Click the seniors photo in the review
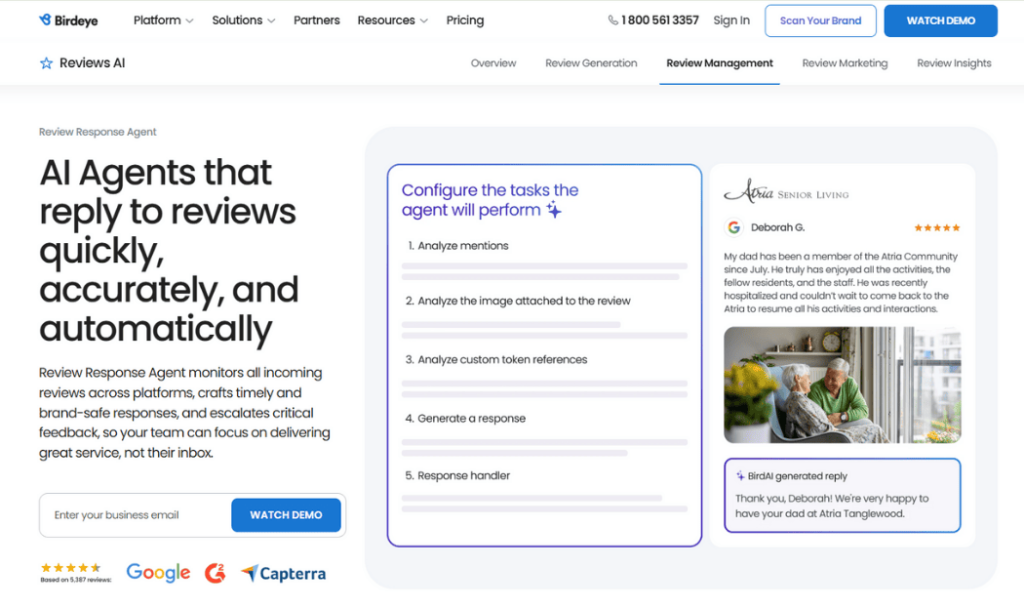Screen dimensions: 1024x608 pyautogui.click(x=842, y=385)
